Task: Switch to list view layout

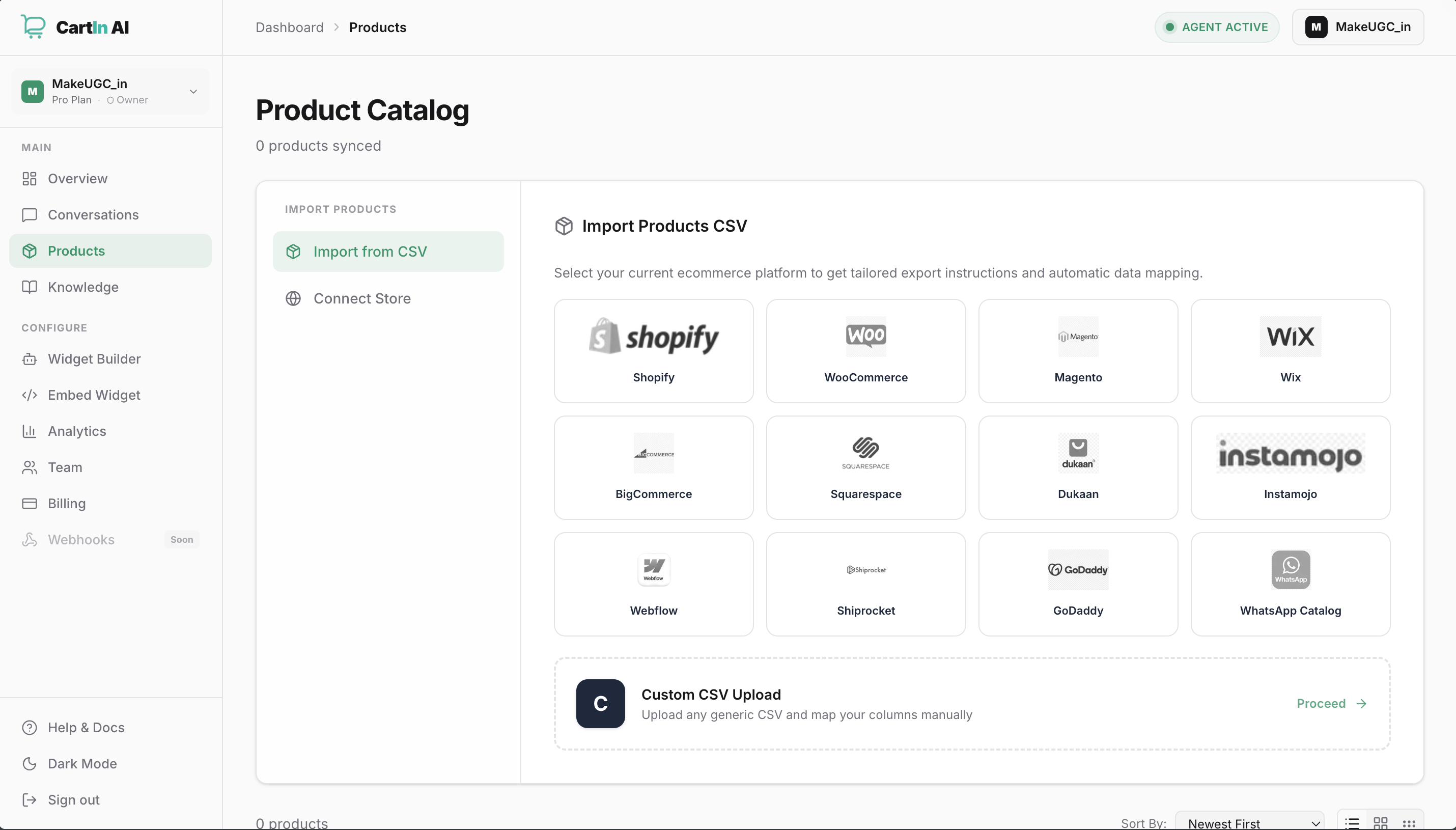Action: (1352, 823)
